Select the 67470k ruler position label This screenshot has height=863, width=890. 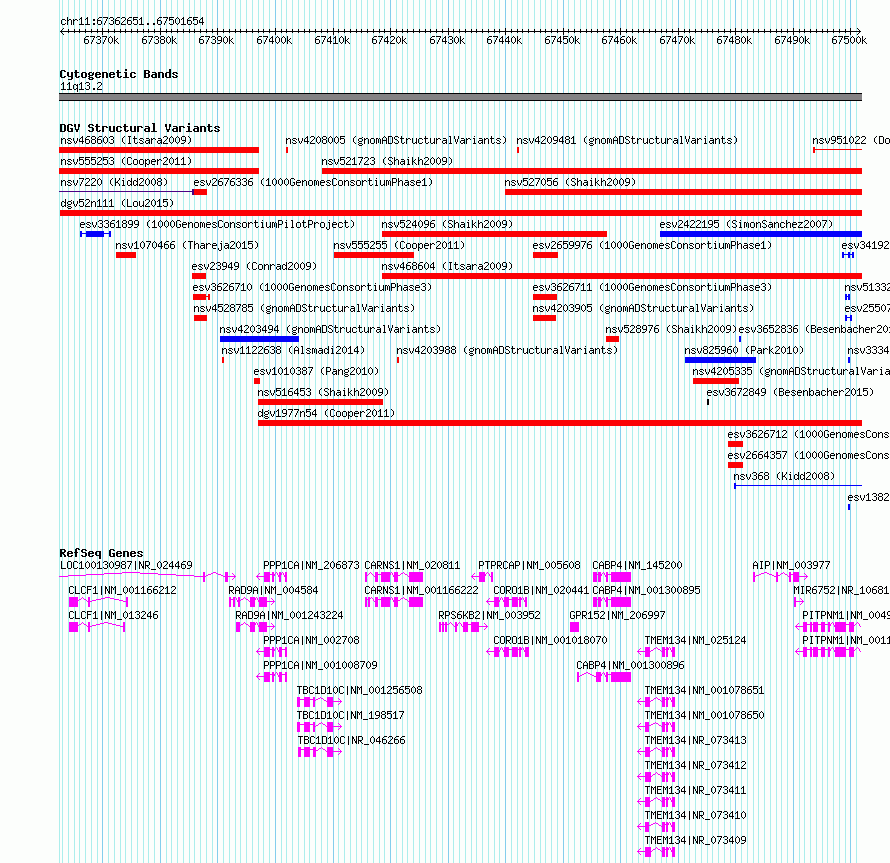[677, 40]
